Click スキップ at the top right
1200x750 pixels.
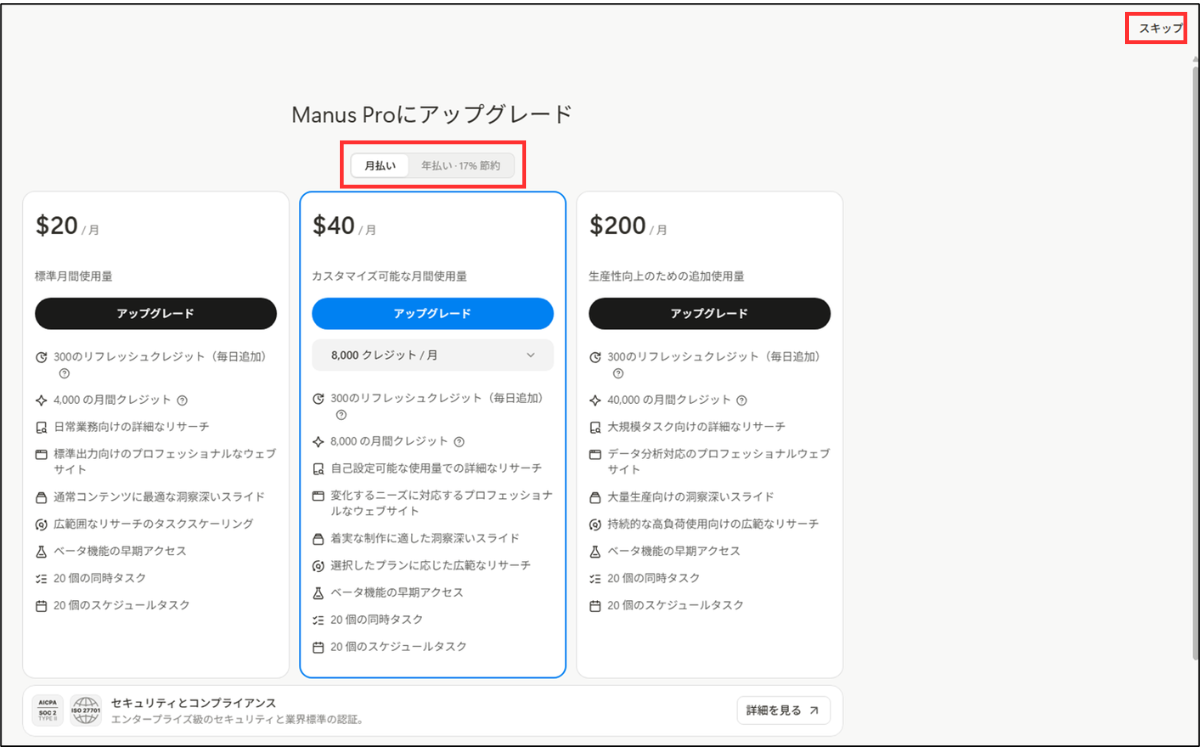point(1161,28)
